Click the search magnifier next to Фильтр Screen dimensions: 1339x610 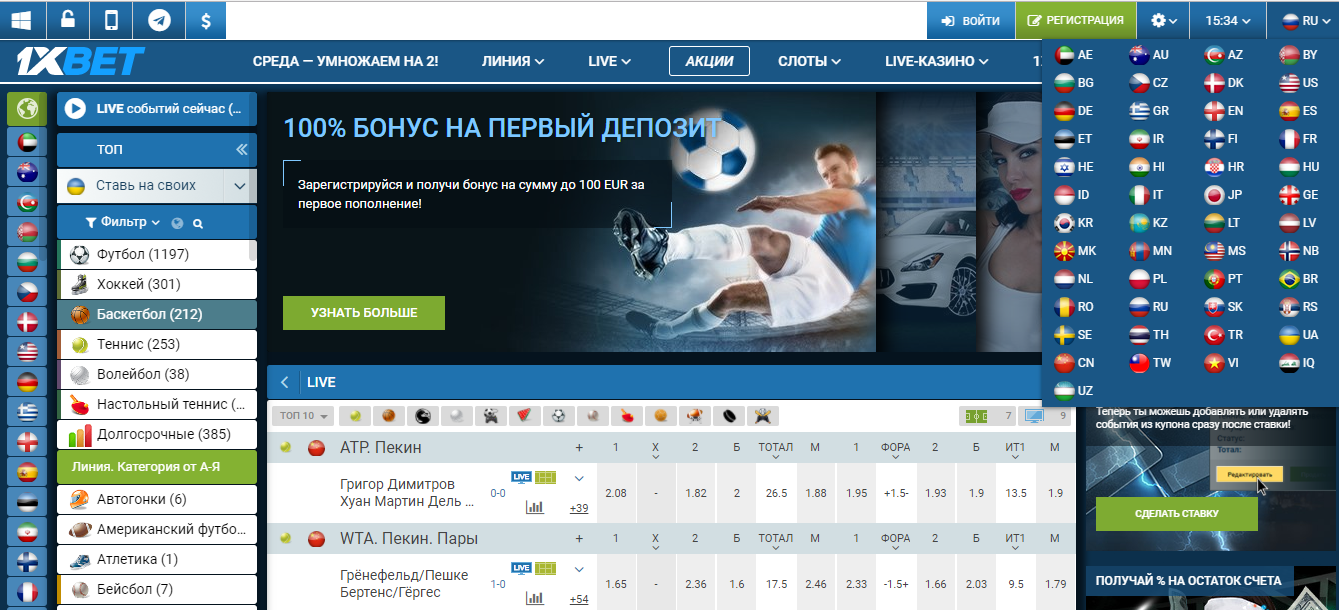coord(198,223)
